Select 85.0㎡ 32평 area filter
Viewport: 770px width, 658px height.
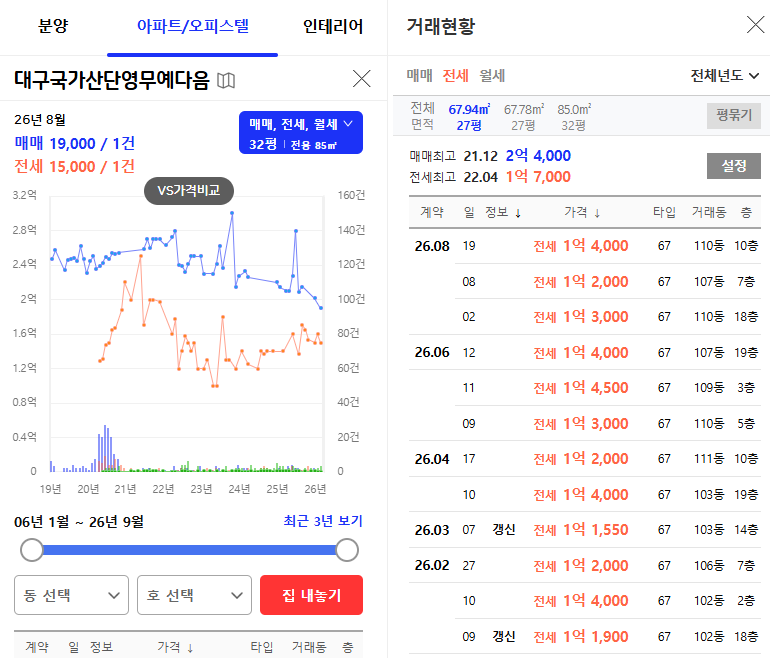pyautogui.click(x=574, y=117)
